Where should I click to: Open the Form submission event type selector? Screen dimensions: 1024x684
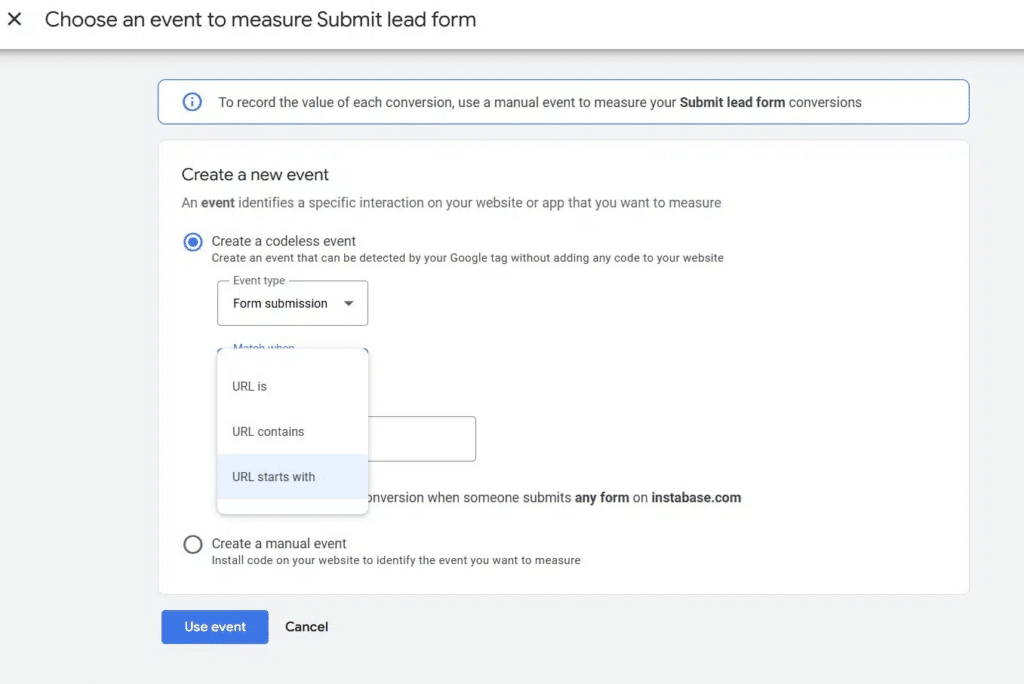(292, 303)
